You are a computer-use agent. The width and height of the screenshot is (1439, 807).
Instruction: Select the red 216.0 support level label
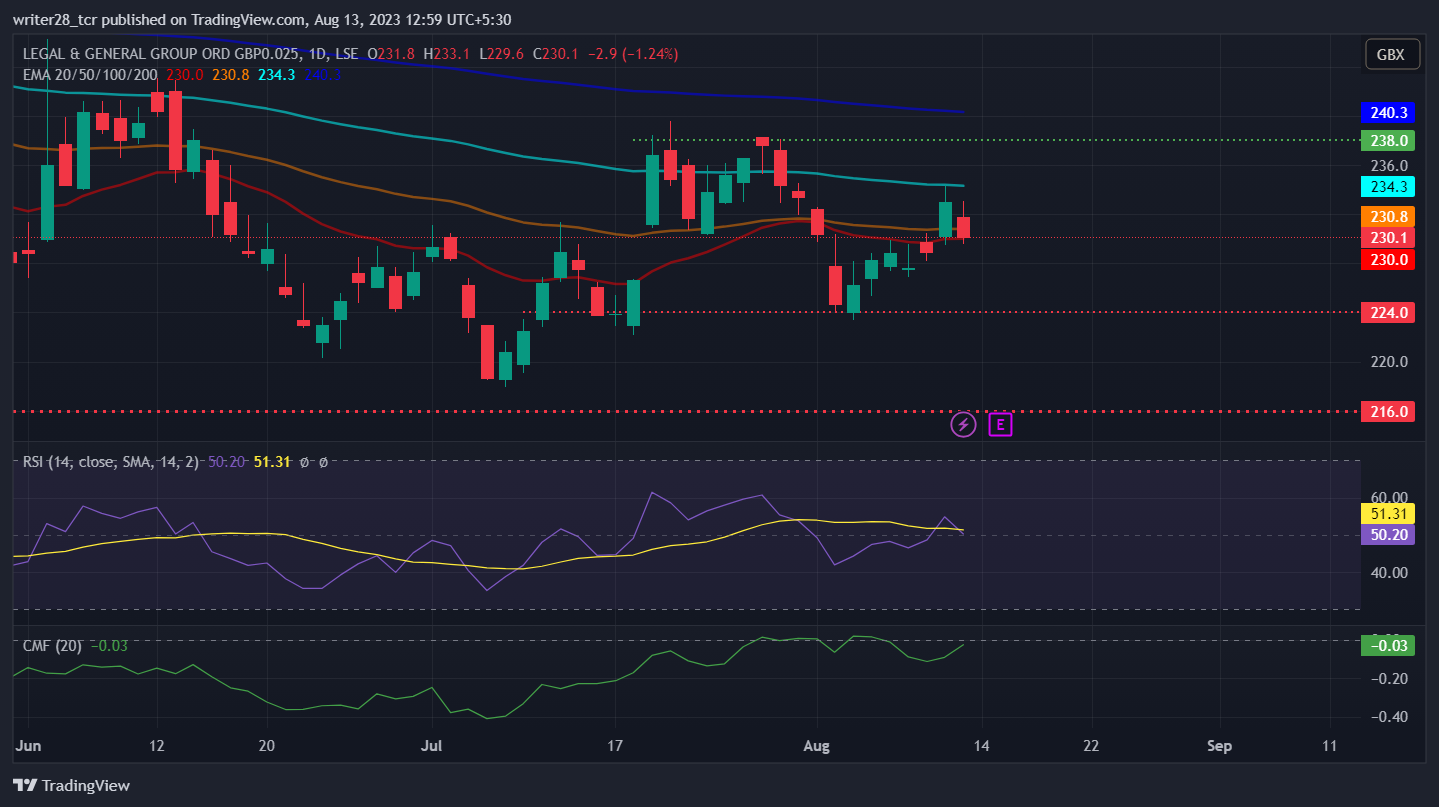(x=1388, y=411)
